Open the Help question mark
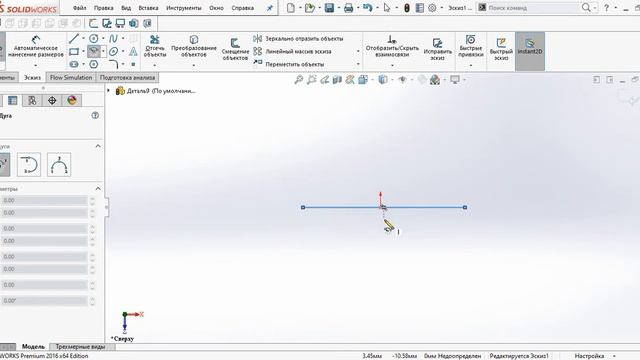The height and width of the screenshot is (360, 640). click(x=607, y=8)
